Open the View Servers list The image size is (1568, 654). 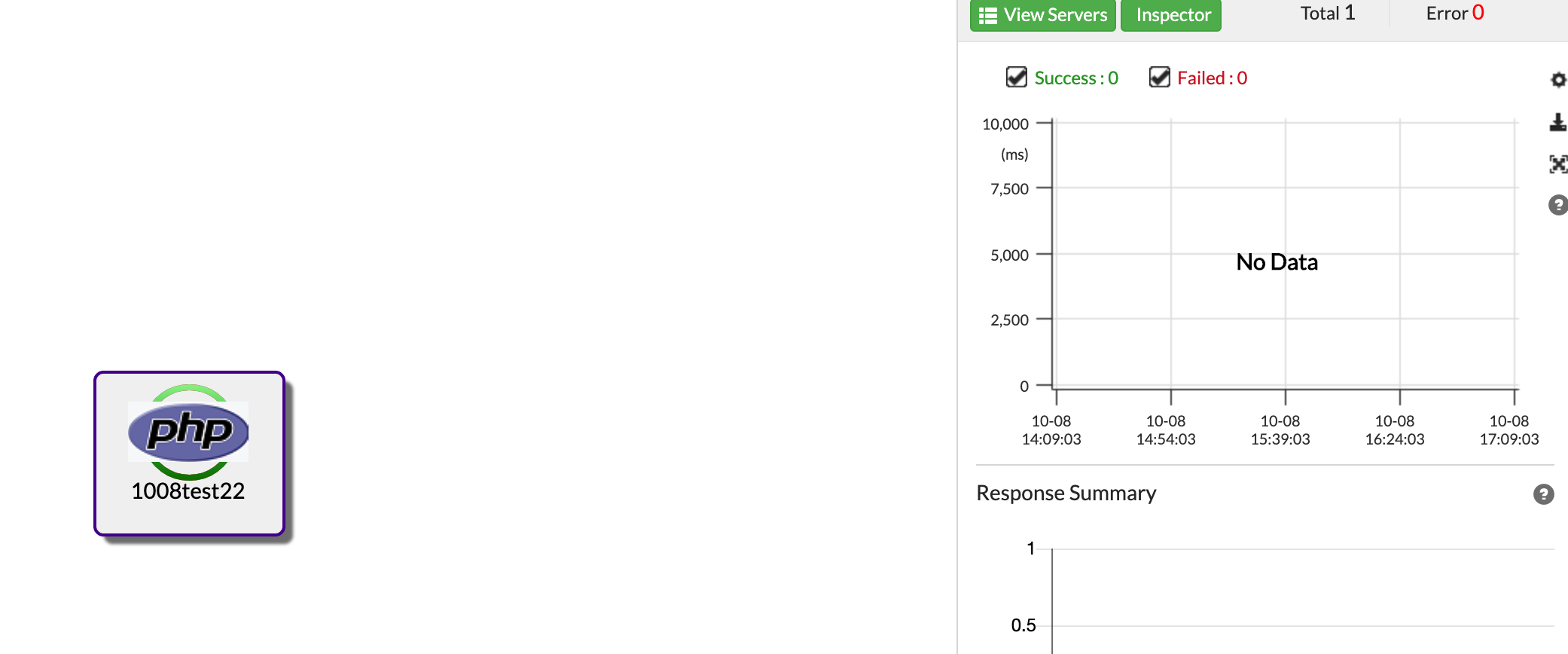[x=1042, y=14]
